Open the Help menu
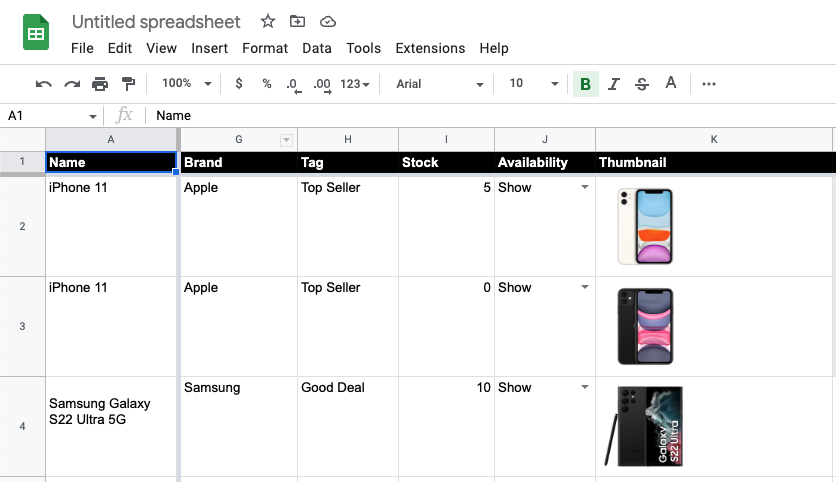836x482 pixels. pos(494,48)
